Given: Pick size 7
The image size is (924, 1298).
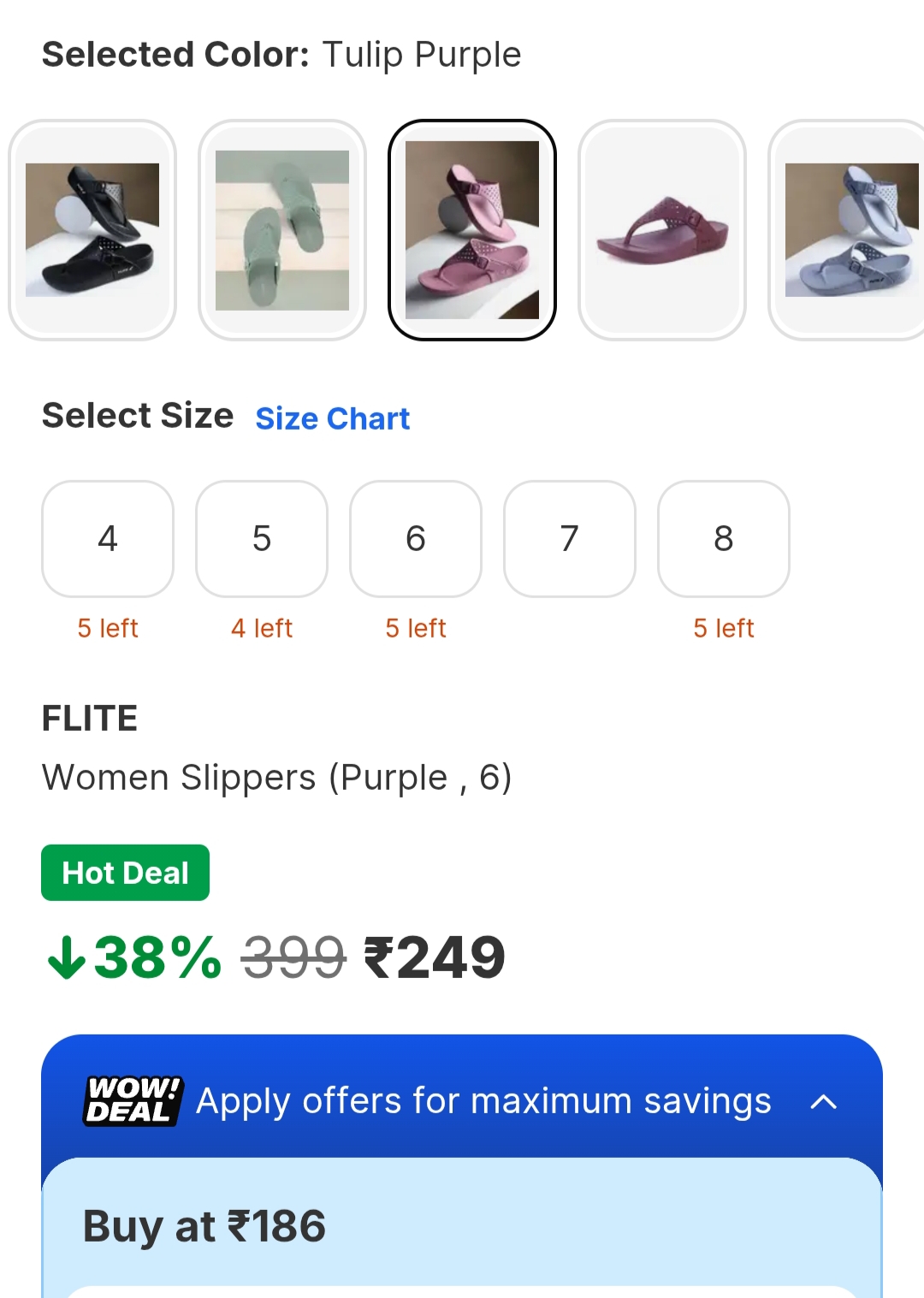Looking at the screenshot, I should (x=570, y=538).
